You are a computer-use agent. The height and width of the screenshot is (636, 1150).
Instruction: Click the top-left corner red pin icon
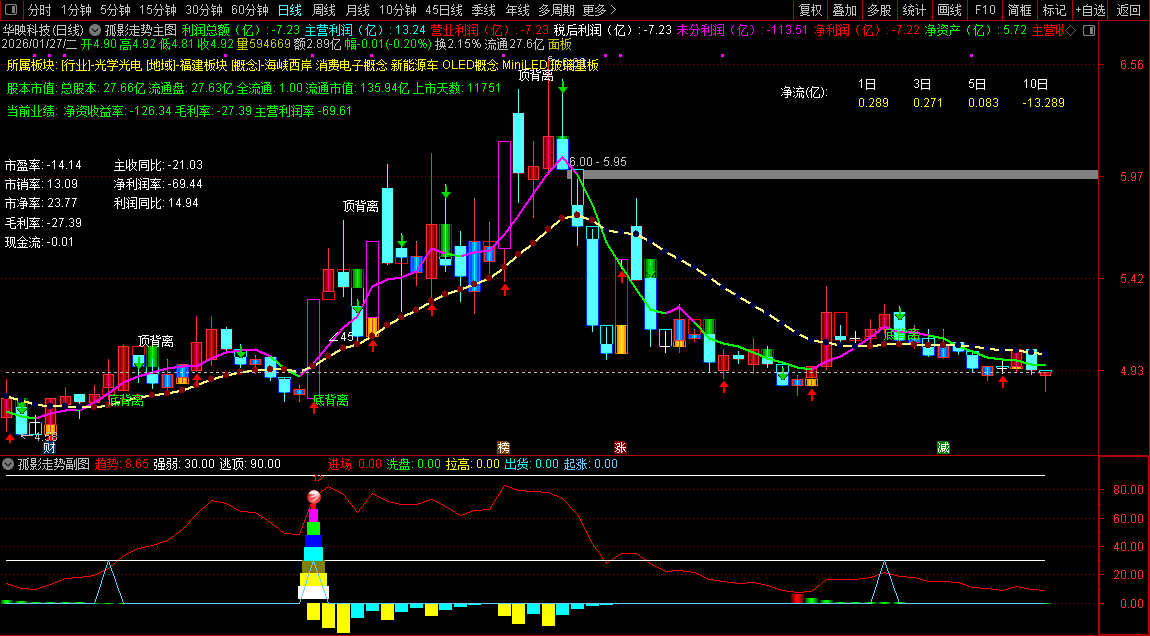(x=13, y=10)
